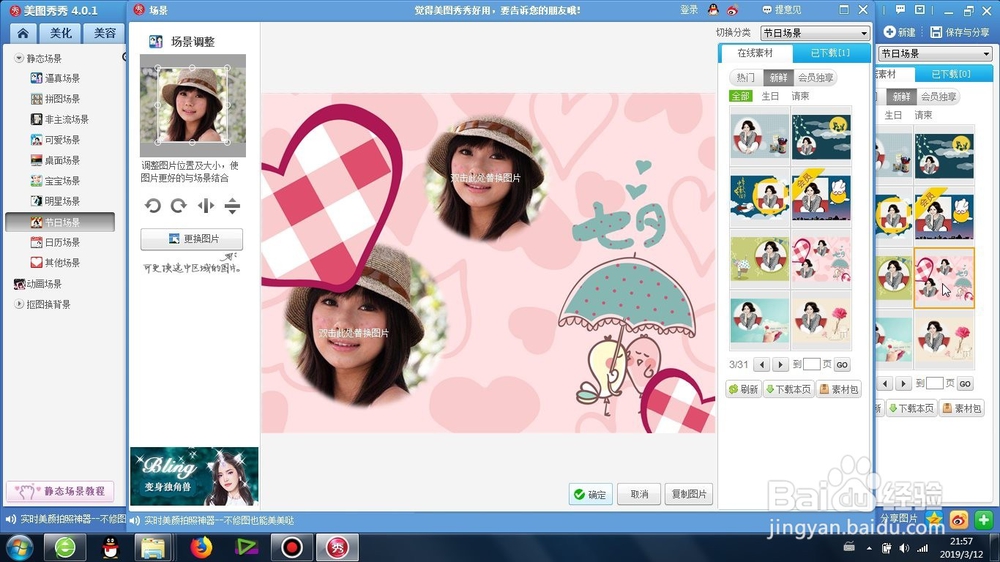Viewport: 1000px width, 562px height.
Task: Select dark teal moon scene thumbnail
Action: pos(821,137)
